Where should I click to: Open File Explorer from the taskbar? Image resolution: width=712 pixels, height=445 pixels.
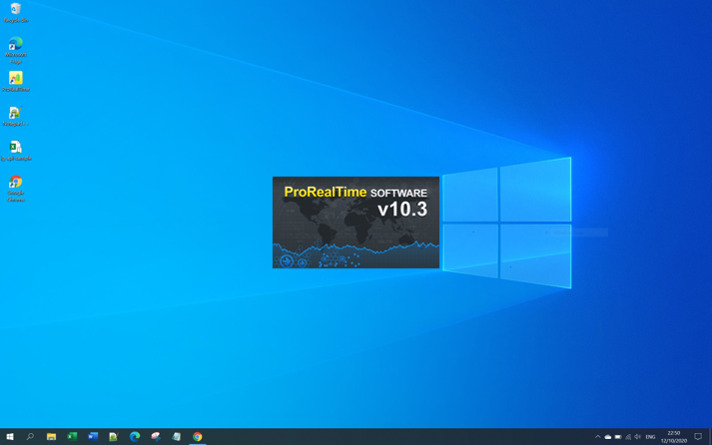tap(51, 437)
